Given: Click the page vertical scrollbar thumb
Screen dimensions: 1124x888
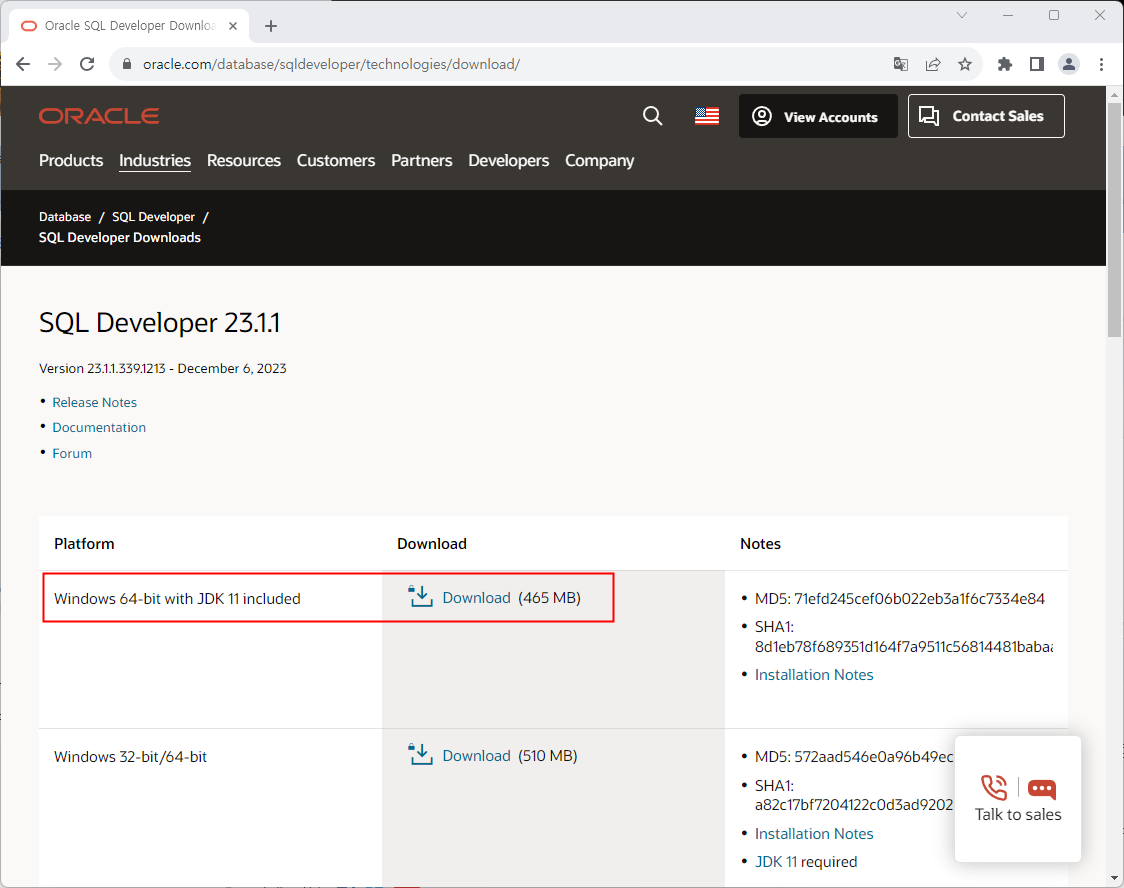Looking at the screenshot, I should pyautogui.click(x=1115, y=219).
